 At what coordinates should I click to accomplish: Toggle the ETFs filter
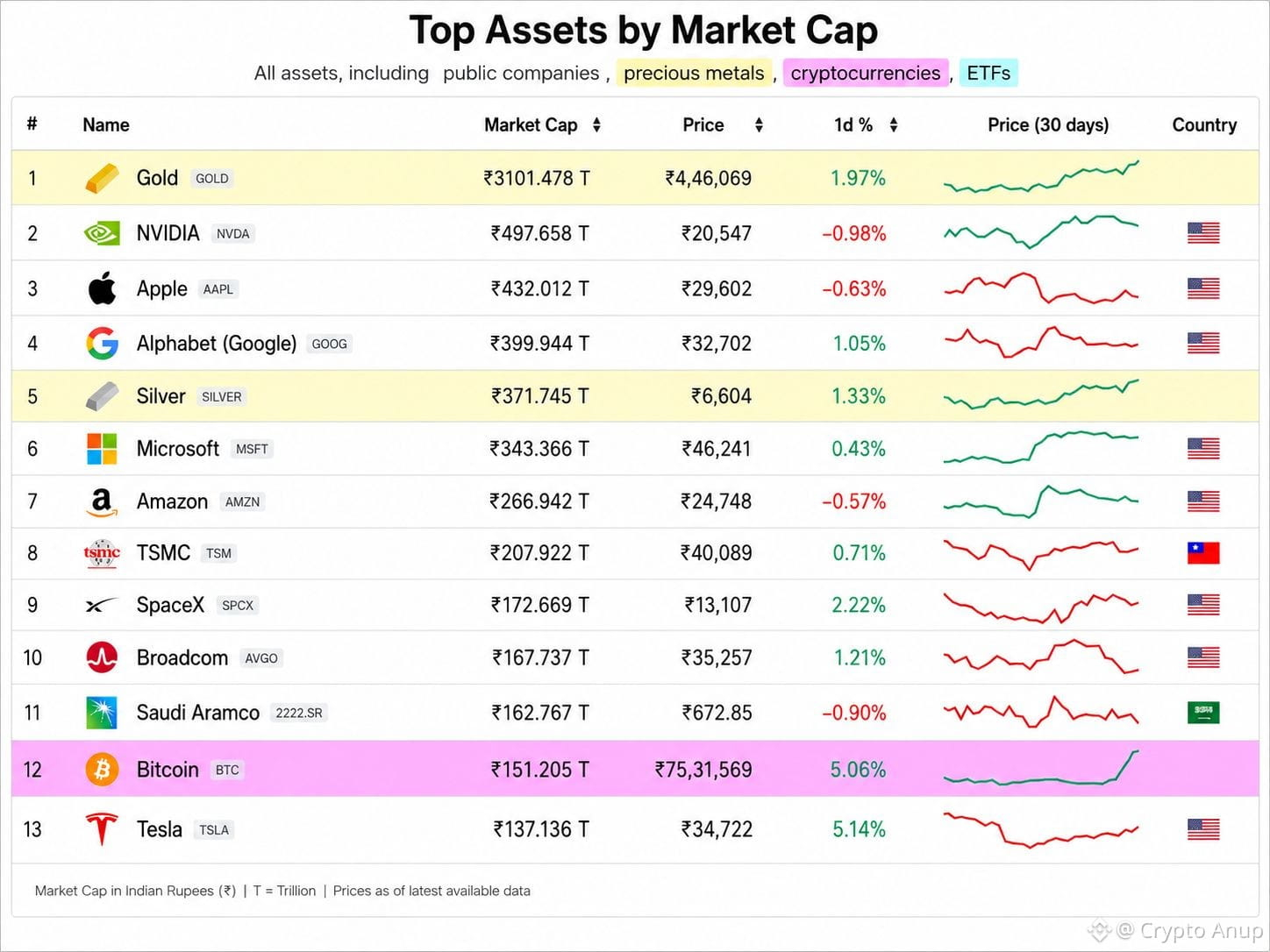pyautogui.click(x=988, y=73)
